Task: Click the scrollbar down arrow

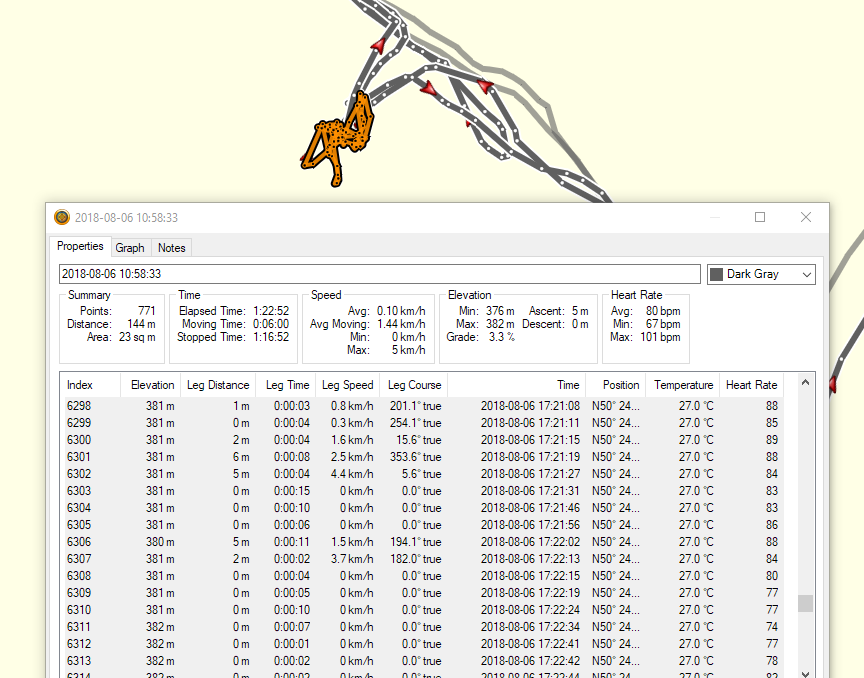Action: [806, 674]
